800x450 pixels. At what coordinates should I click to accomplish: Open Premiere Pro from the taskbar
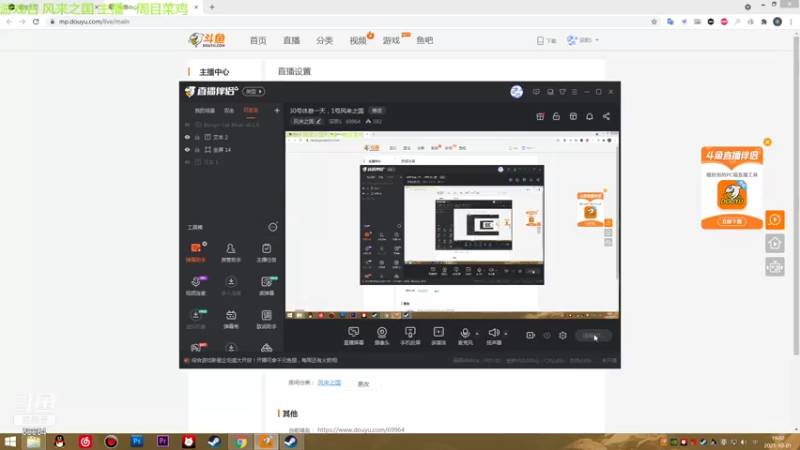(163, 441)
